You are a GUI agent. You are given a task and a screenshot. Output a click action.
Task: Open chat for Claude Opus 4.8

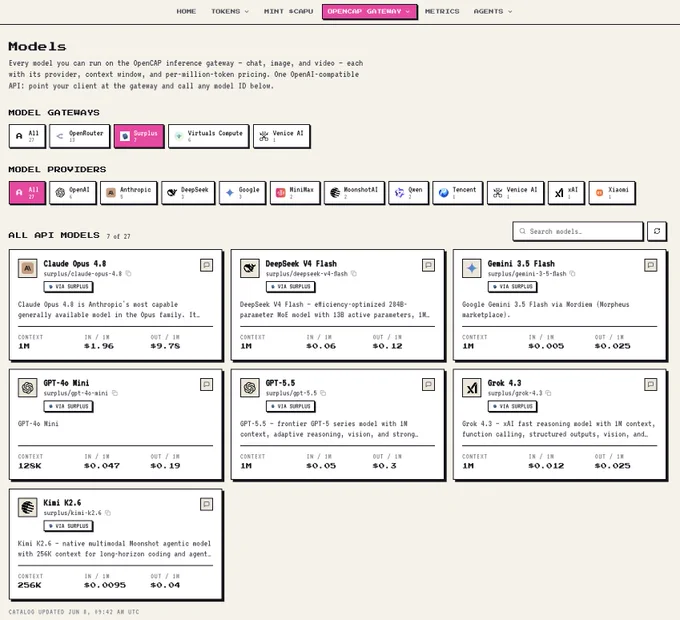[206, 265]
